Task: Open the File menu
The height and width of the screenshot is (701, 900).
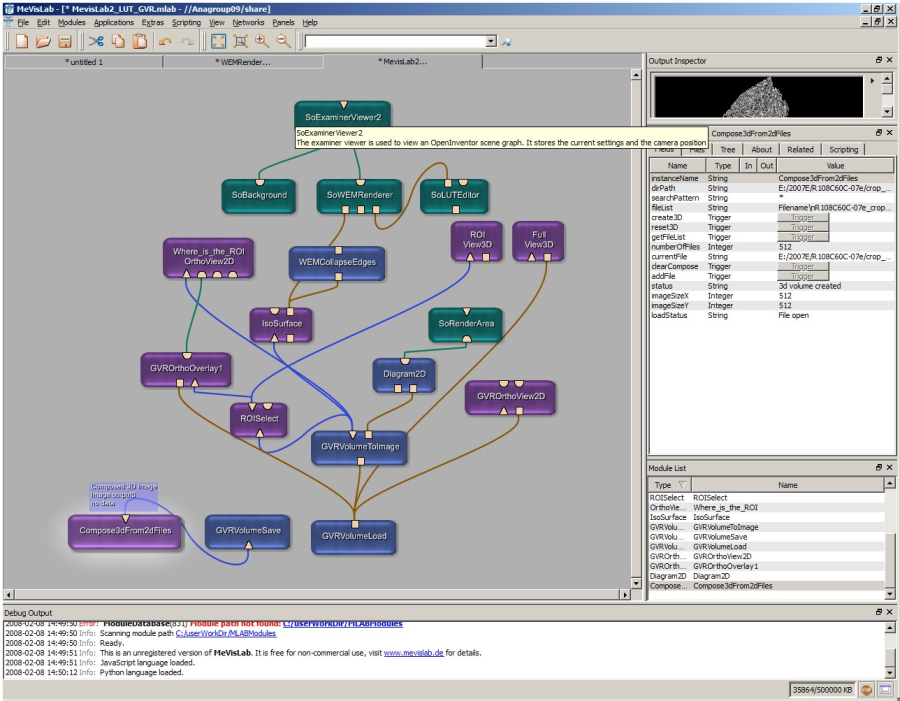Action: [23, 22]
